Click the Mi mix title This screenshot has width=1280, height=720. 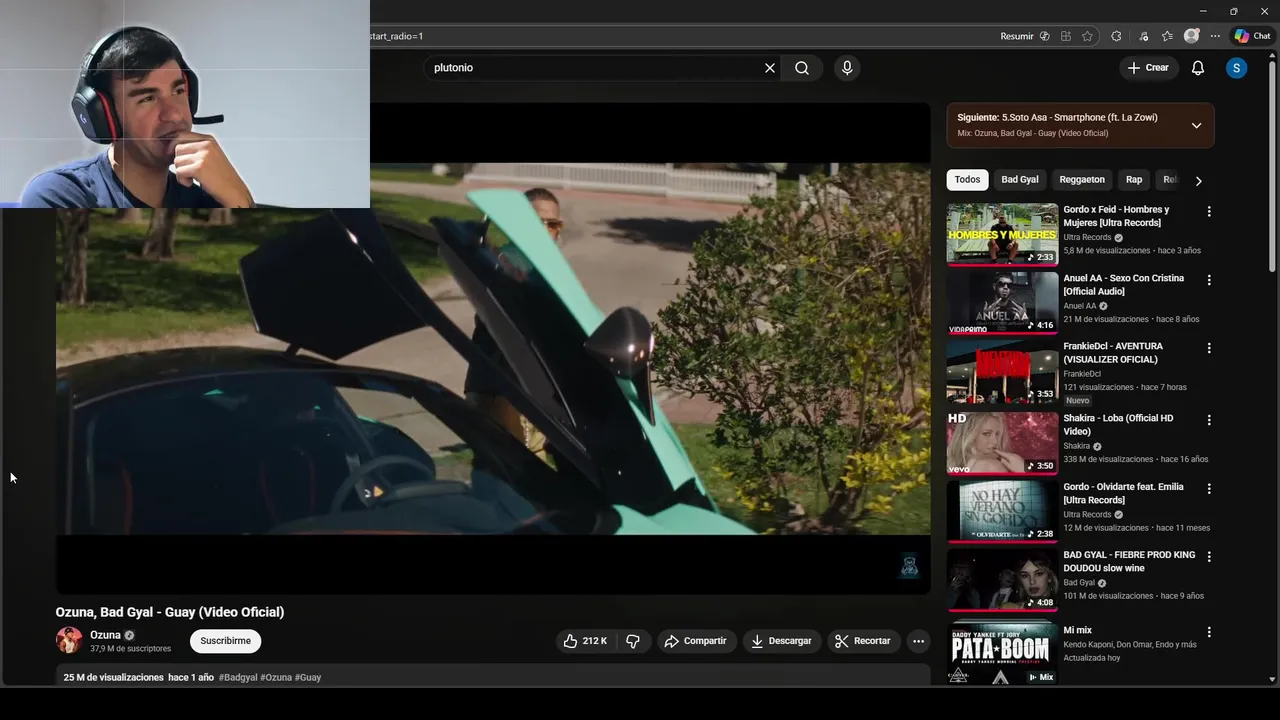(x=1077, y=631)
